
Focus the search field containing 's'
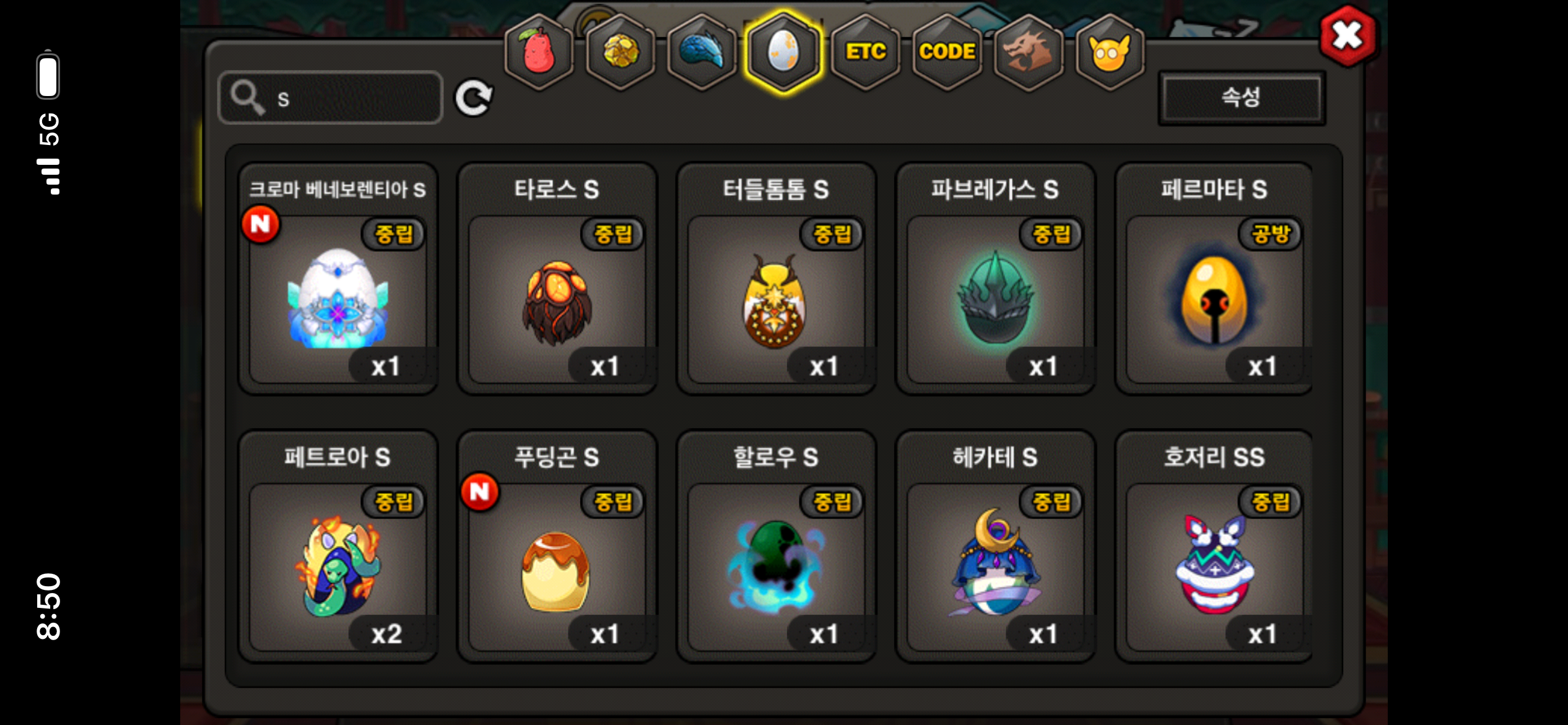click(x=331, y=98)
